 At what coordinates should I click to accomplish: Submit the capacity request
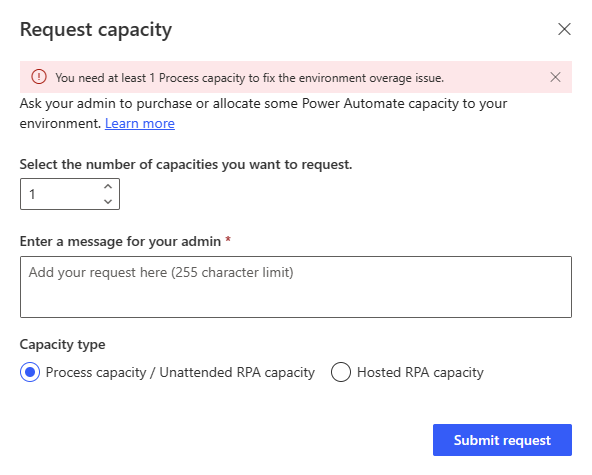(502, 440)
